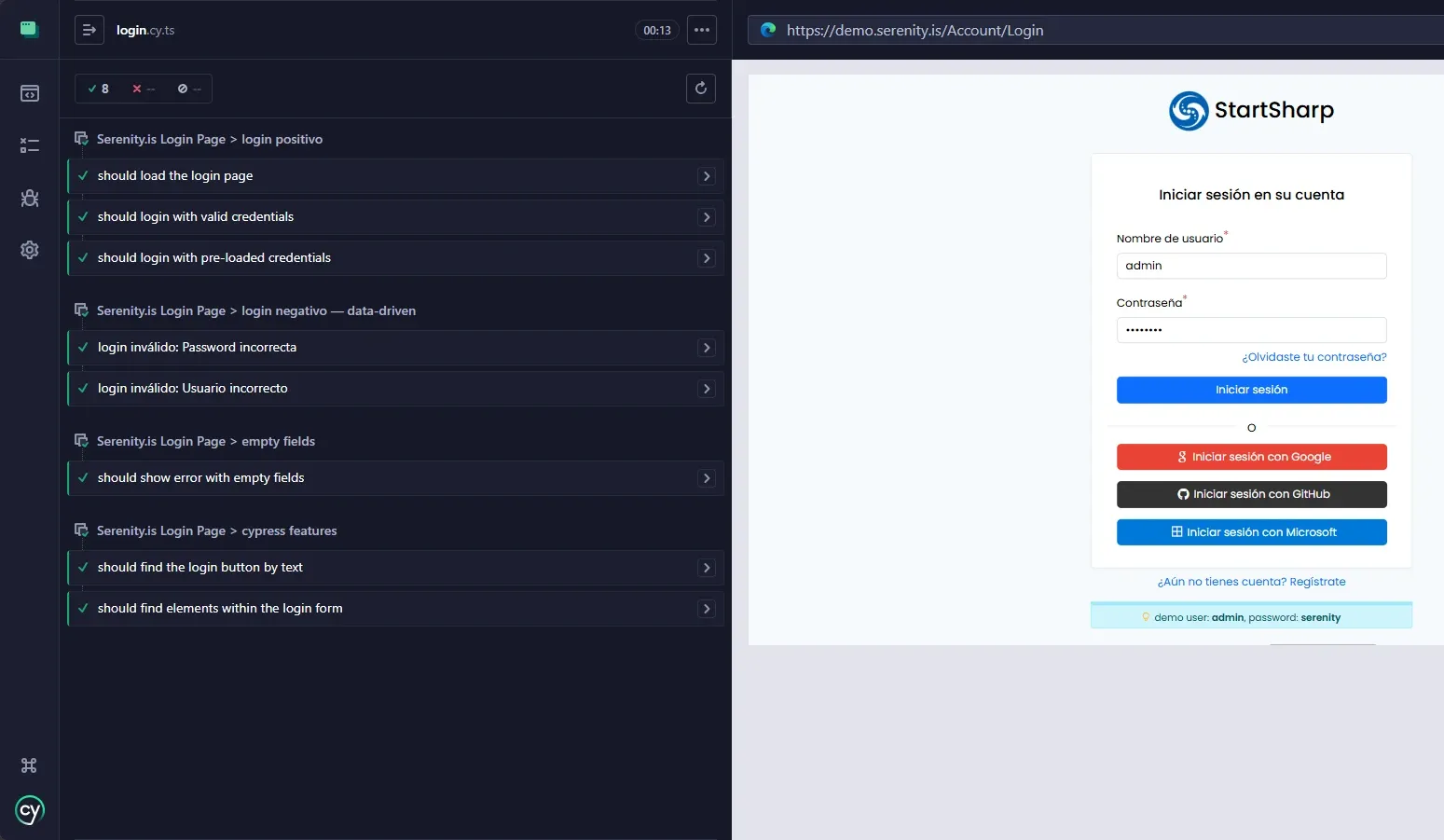The width and height of the screenshot is (1444, 840).
Task: Expand 'login inválido: Password incorrecta' test
Action: click(x=396, y=348)
